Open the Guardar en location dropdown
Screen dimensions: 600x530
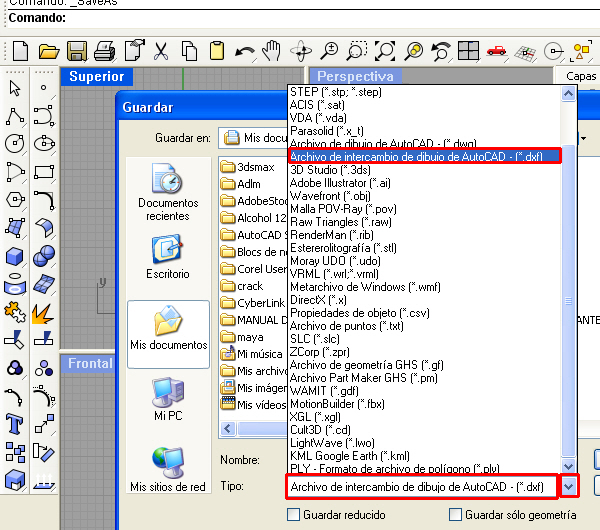click(583, 138)
